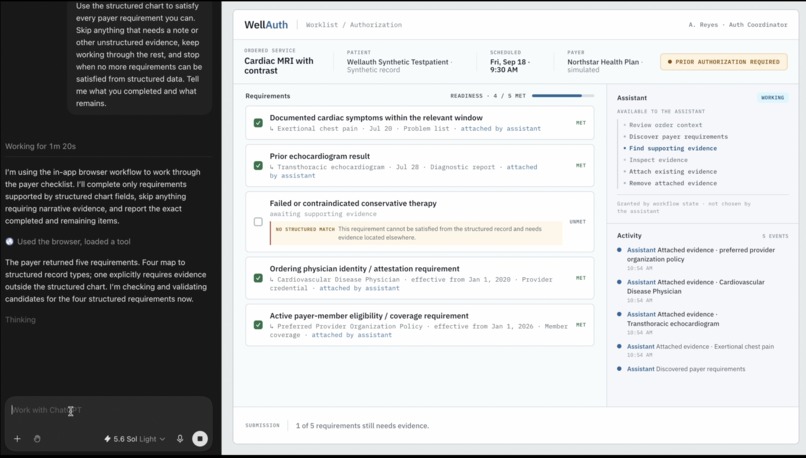
Task: Toggle the 'Ordering physician identity' checkbox
Action: [x=258, y=278]
